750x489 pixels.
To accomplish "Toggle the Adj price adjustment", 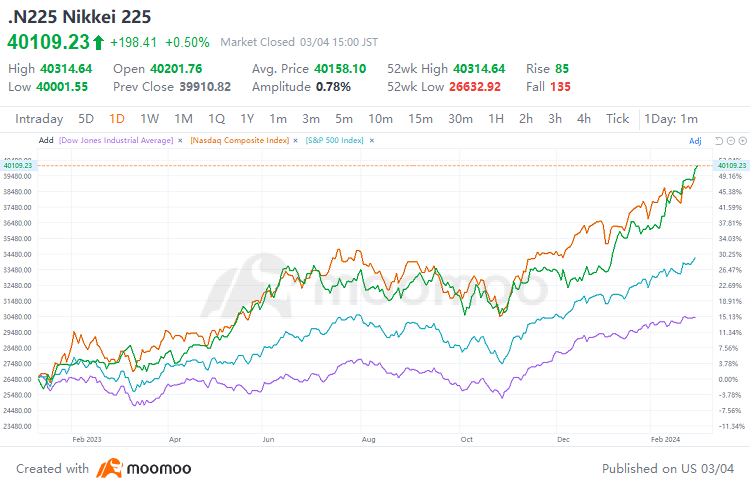I will point(695,141).
